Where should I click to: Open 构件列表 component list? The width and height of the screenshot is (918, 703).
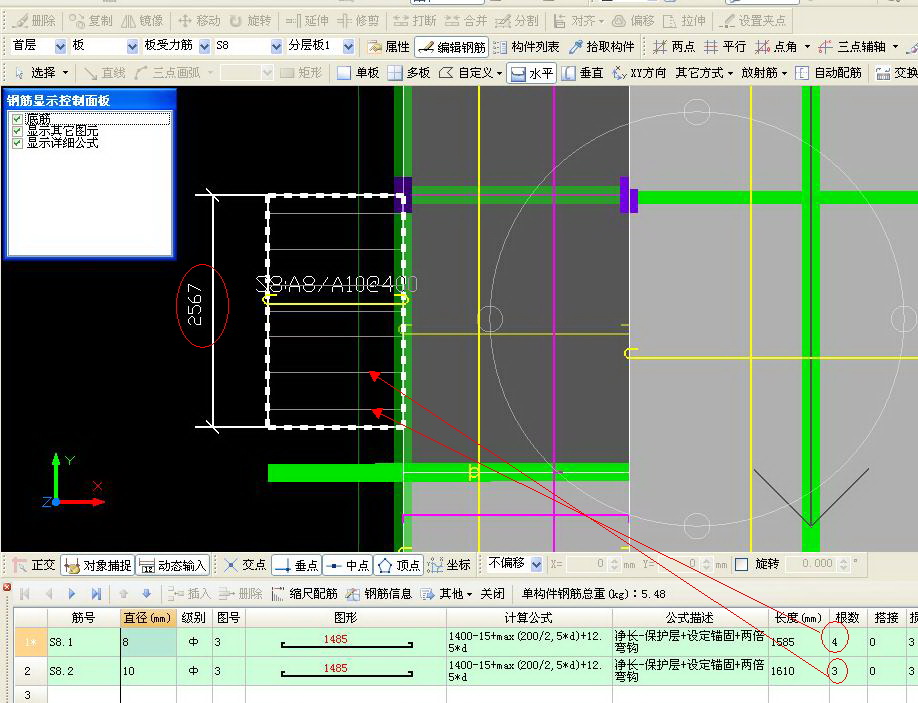pyautogui.click(x=526, y=46)
